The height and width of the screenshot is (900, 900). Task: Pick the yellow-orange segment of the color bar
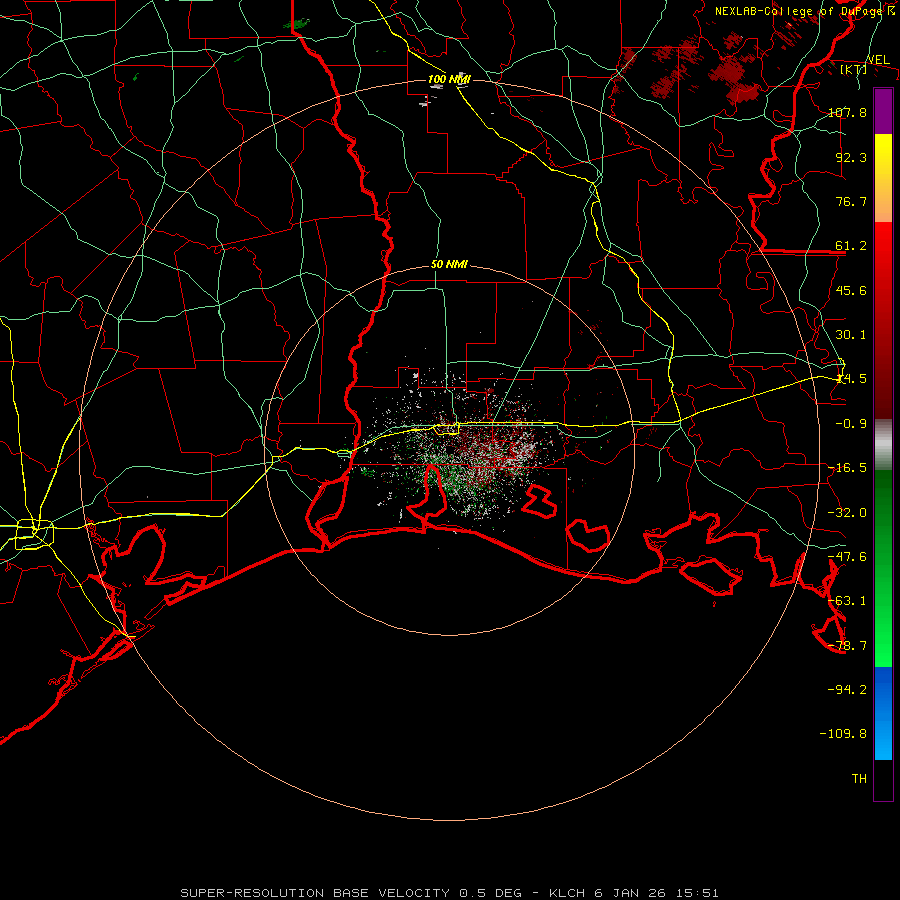[883, 178]
